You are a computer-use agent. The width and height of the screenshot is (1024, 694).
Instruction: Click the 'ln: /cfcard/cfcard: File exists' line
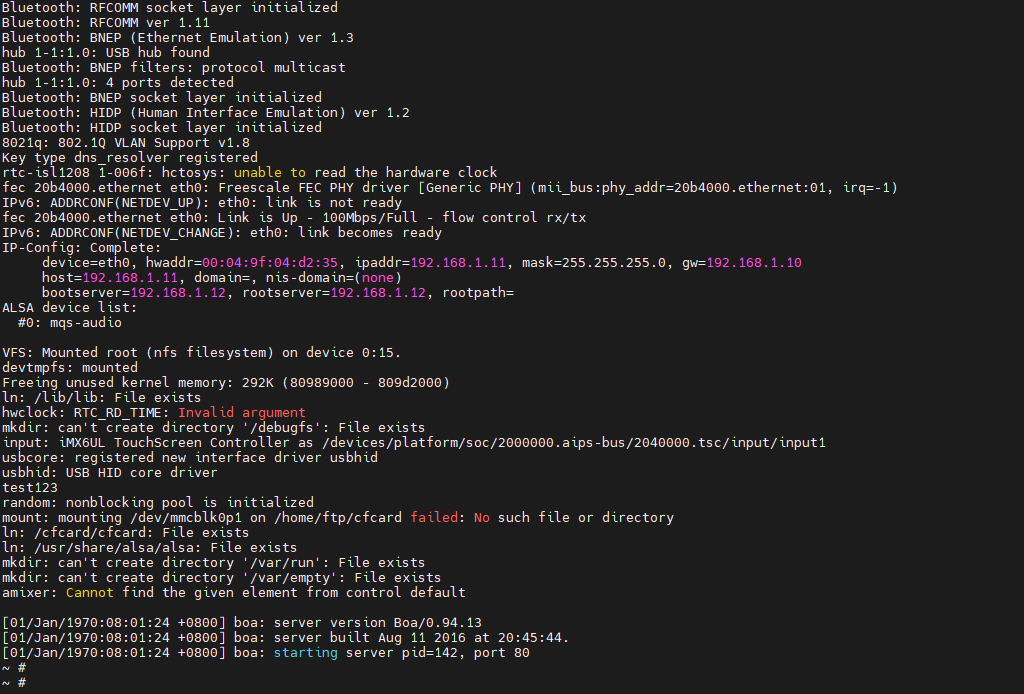[125, 533]
